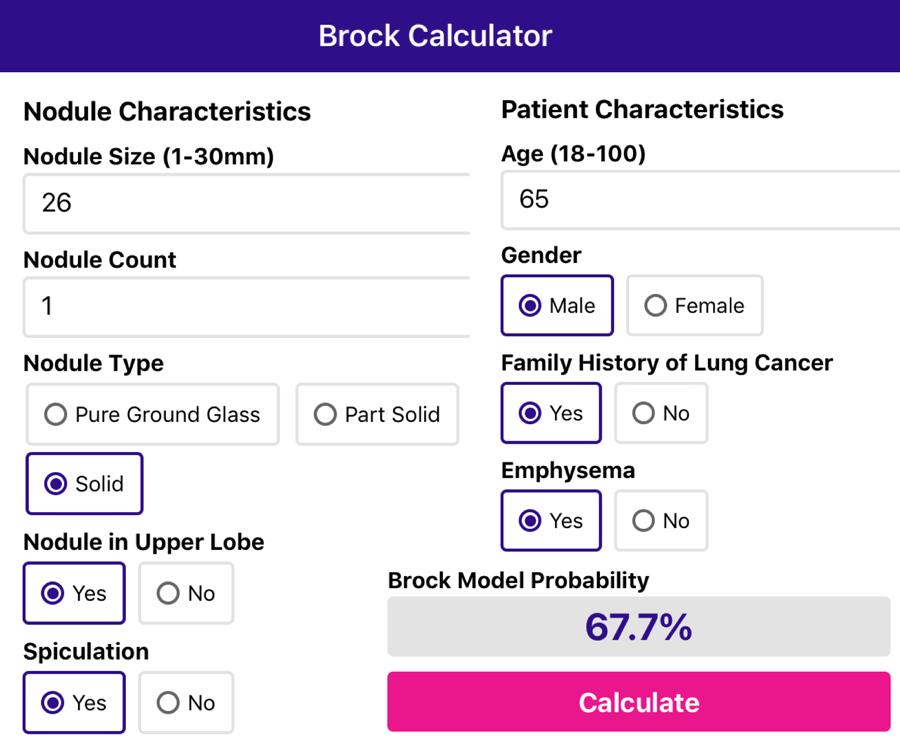This screenshot has width=900, height=737.
Task: Click the Brock Model Probability result box
Action: pos(638,627)
